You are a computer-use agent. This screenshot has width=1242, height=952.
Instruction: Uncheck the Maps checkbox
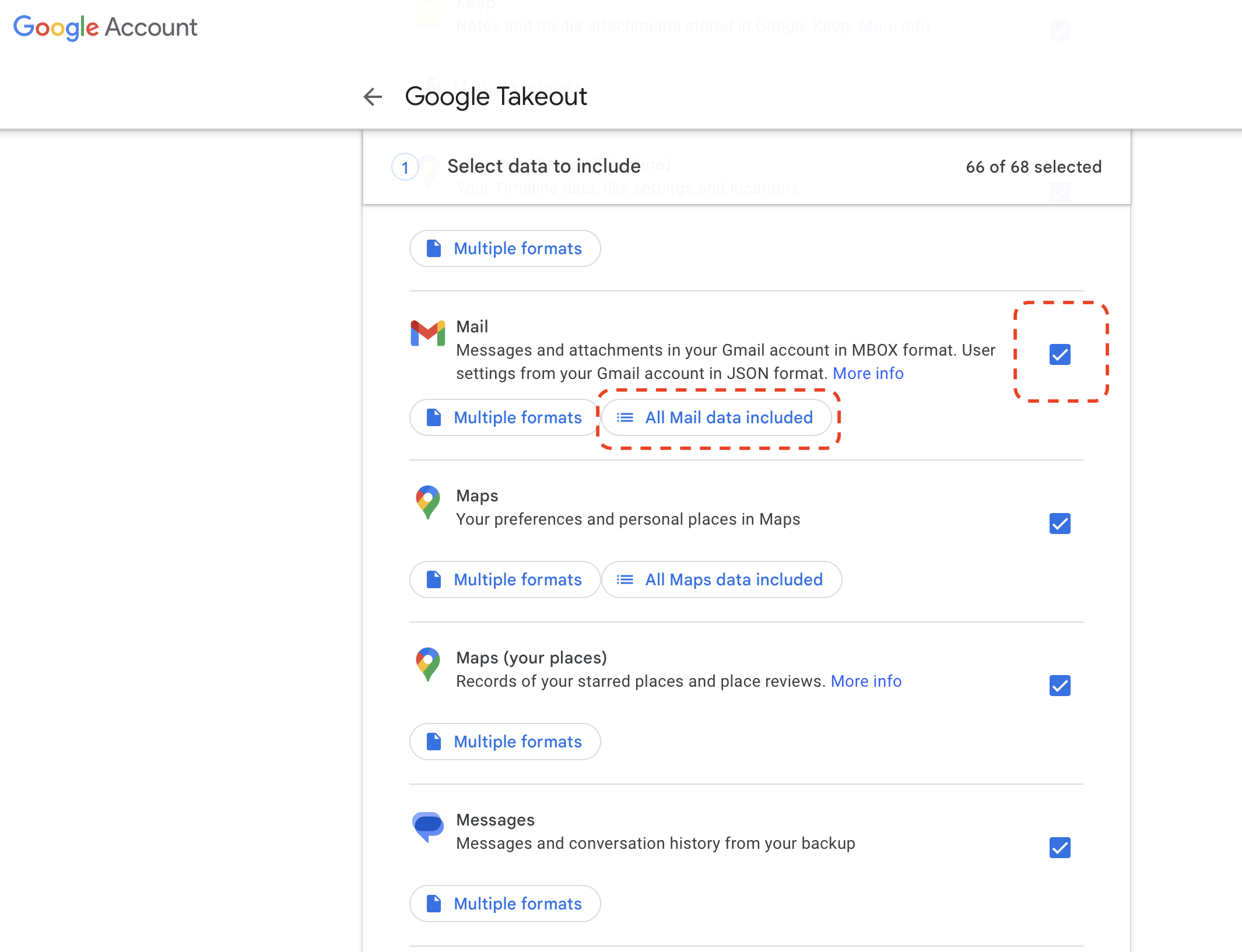pyautogui.click(x=1059, y=524)
